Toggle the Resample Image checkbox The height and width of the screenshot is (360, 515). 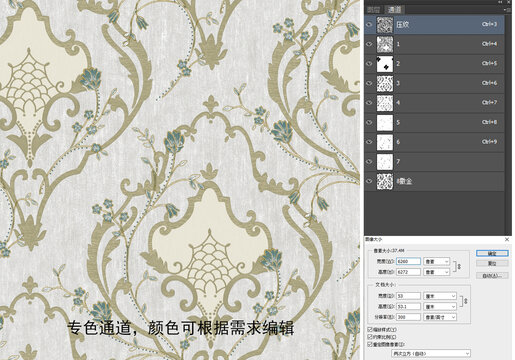[370, 344]
